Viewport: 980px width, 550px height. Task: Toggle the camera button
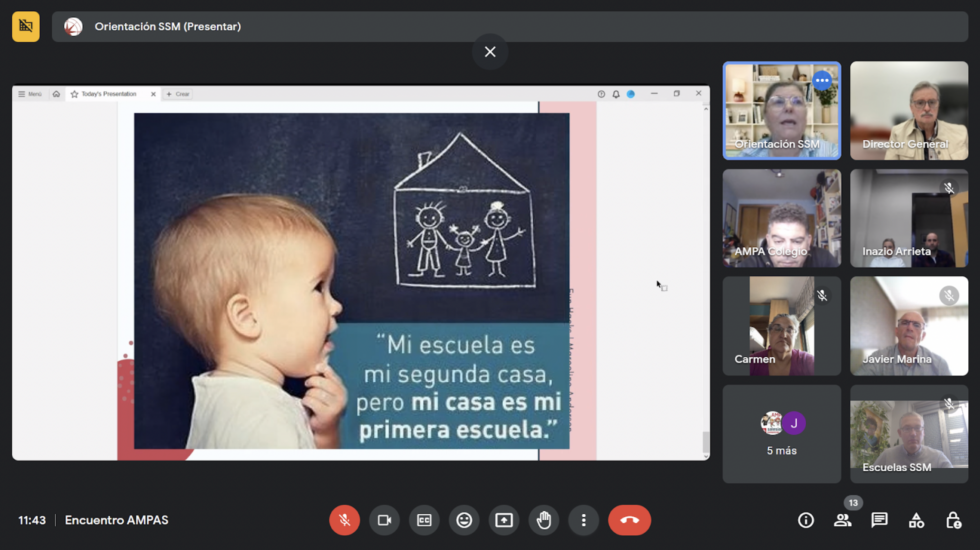point(383,520)
